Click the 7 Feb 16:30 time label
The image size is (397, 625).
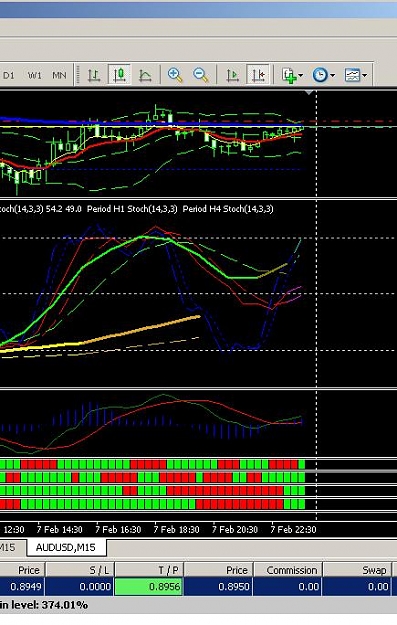[118, 529]
